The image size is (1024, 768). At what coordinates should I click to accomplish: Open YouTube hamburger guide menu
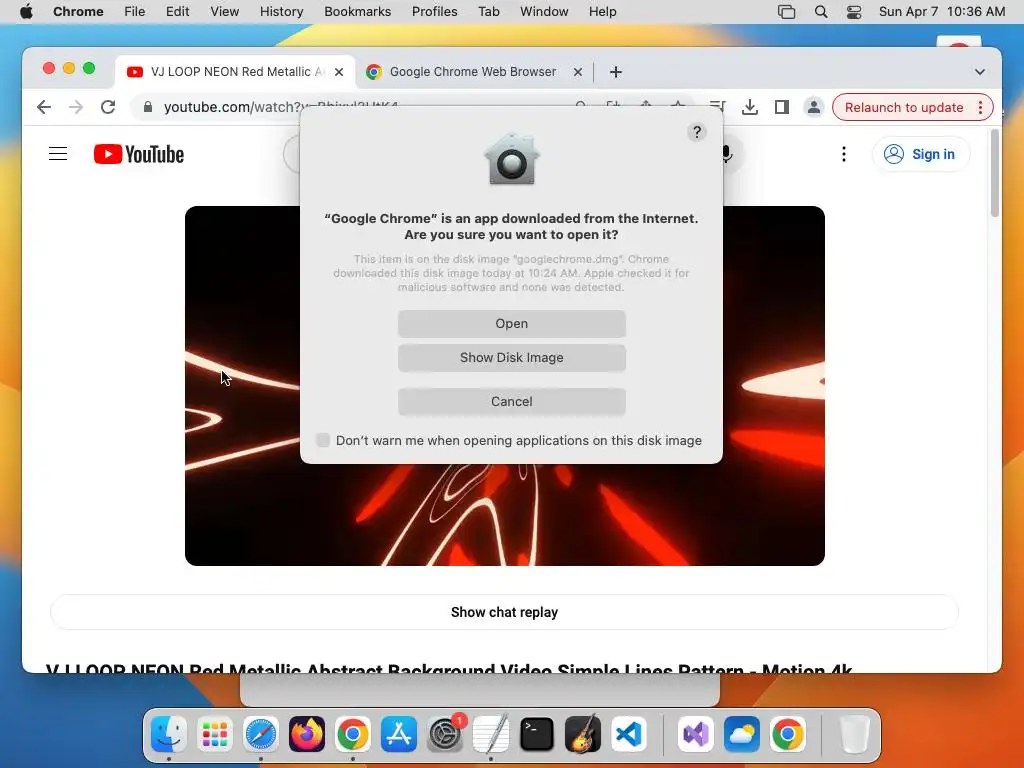(58, 154)
